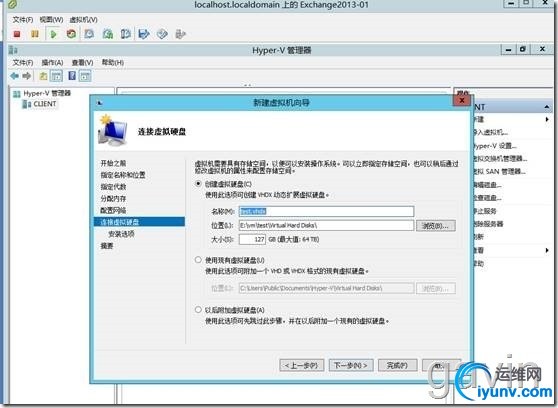Viewport: 558px width, 408px height.
Task: Select Hyper-V 管理器 tree root node
Action: click(47, 93)
